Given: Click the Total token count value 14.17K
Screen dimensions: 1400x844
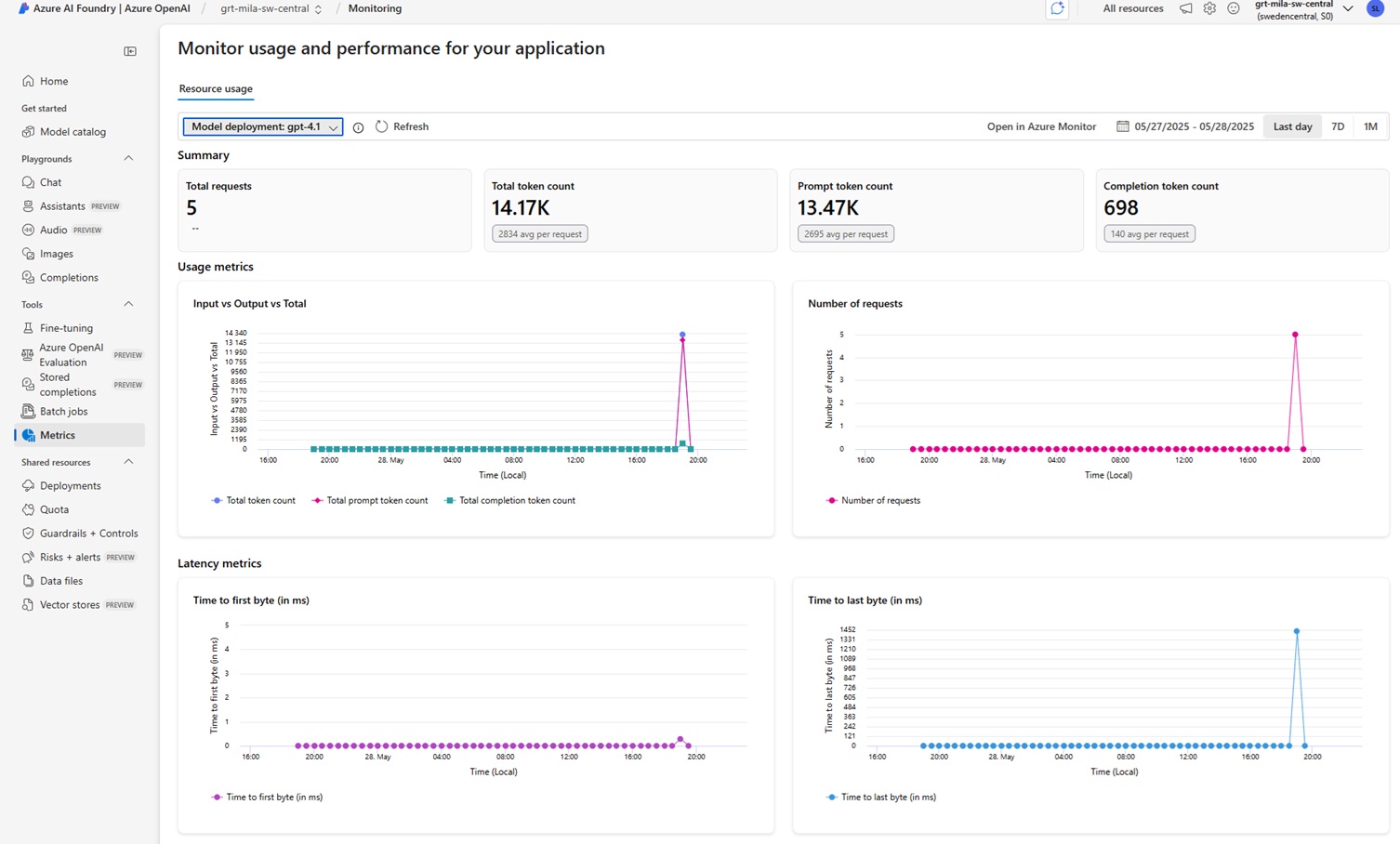Looking at the screenshot, I should (x=521, y=208).
